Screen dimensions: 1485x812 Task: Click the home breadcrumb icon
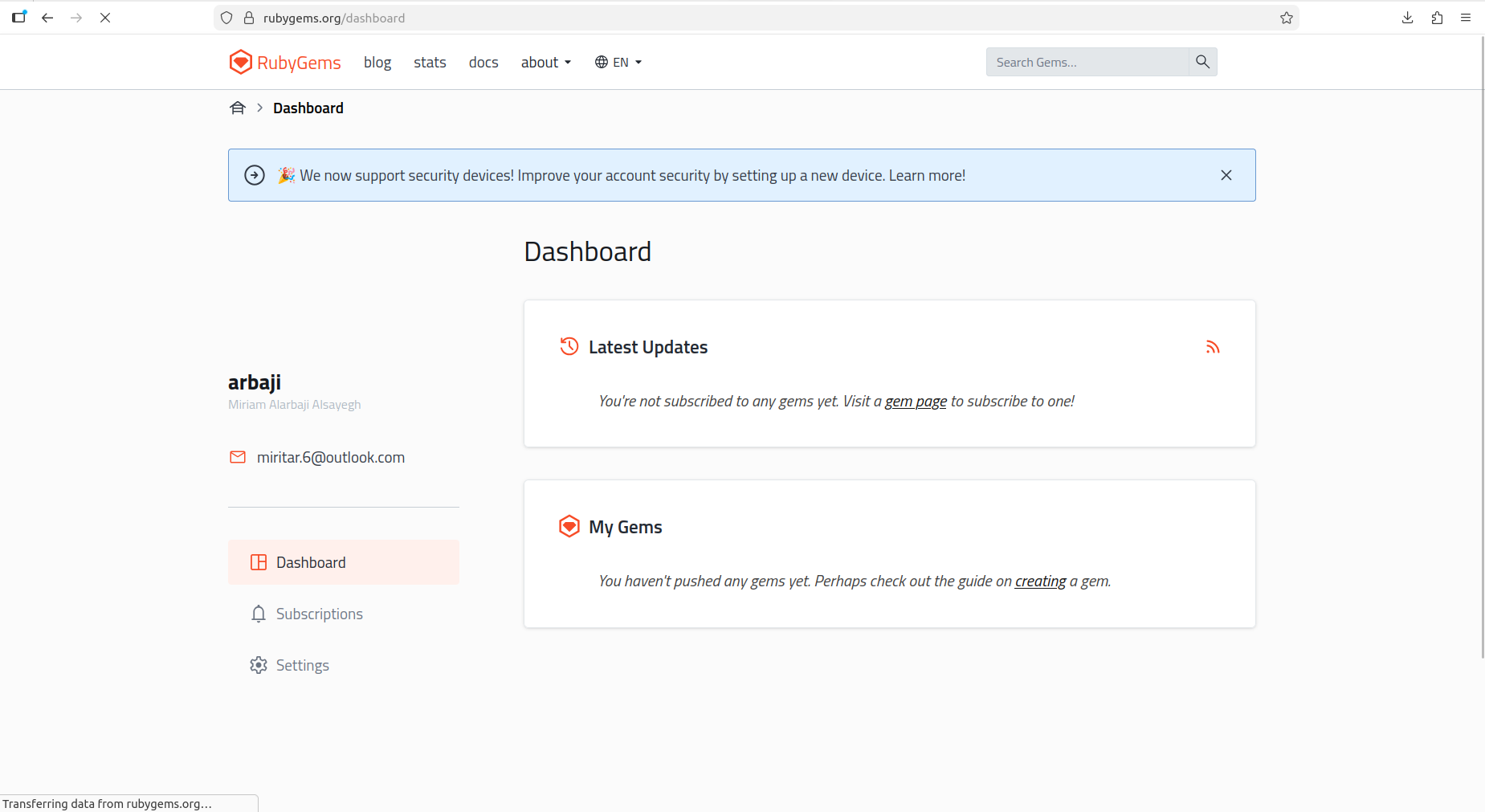pos(238,108)
